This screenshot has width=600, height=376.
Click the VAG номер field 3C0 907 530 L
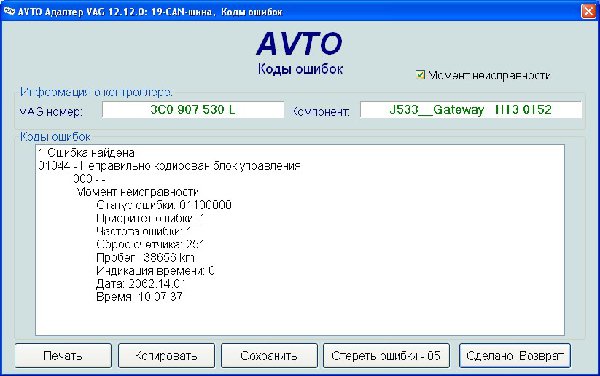193,110
